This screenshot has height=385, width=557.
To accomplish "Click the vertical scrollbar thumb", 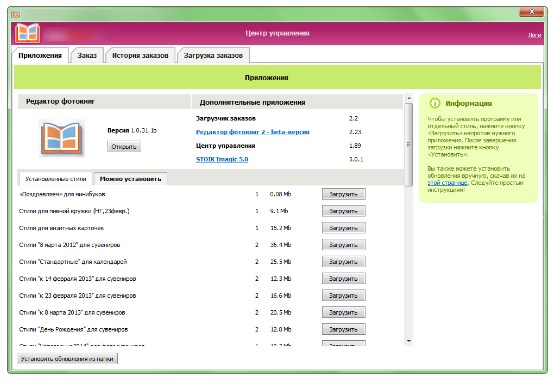I will (409, 145).
